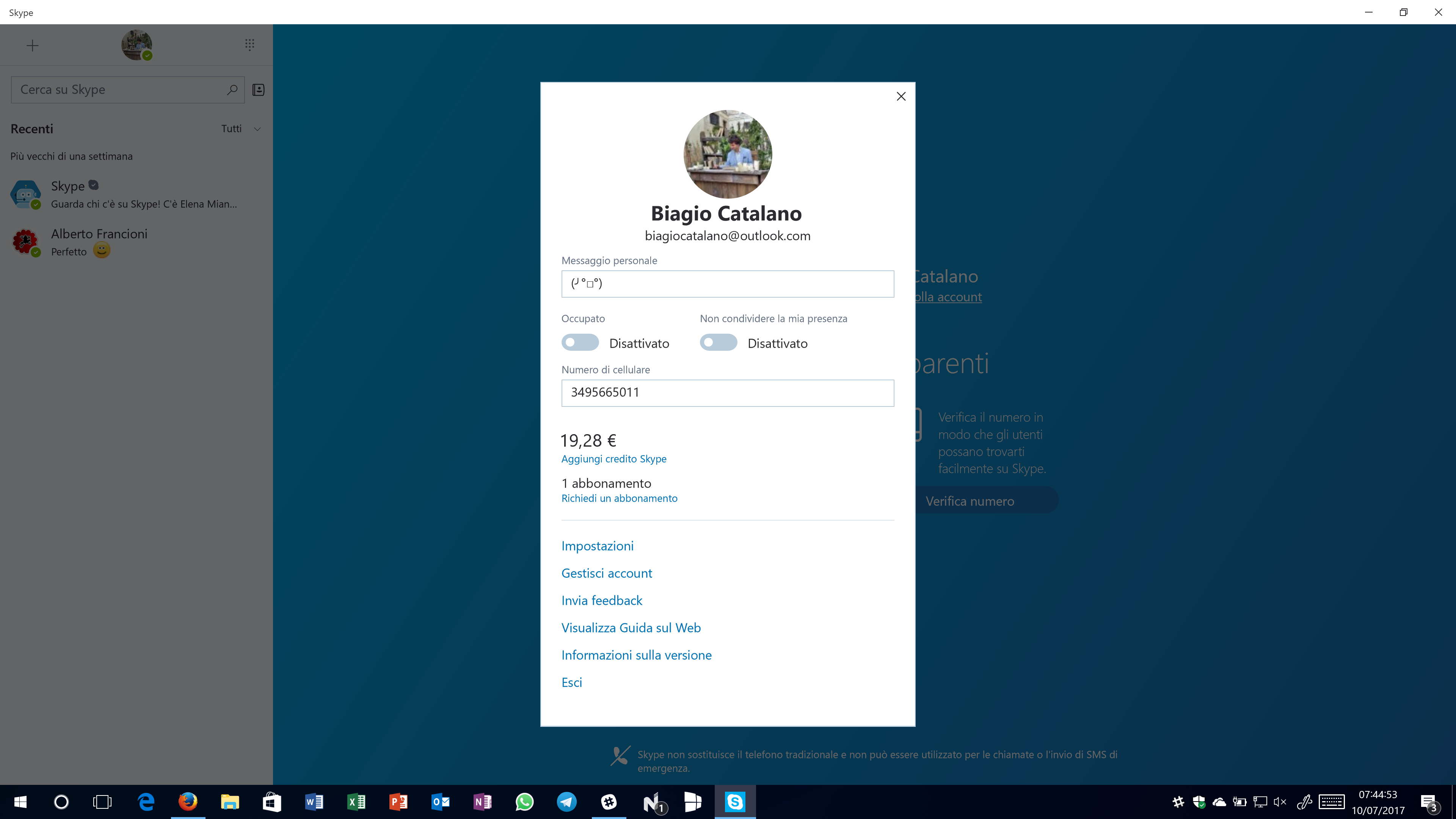Open Impostazioni
The image size is (1456, 819).
pyautogui.click(x=598, y=546)
